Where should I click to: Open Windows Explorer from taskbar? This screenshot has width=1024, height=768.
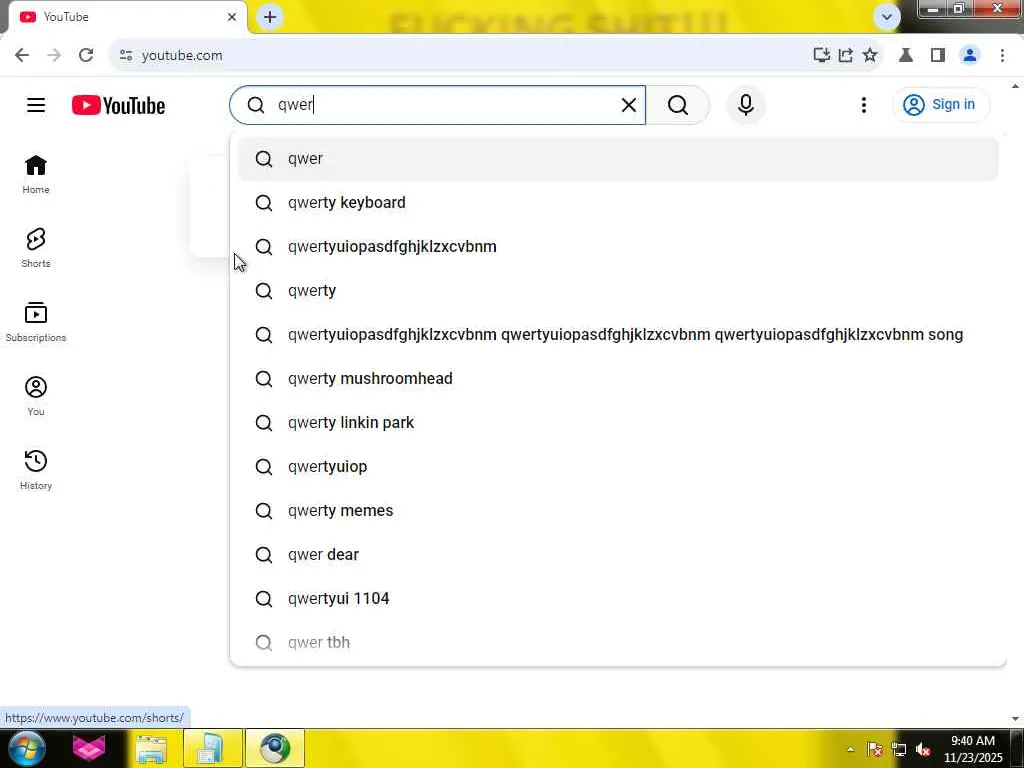152,748
